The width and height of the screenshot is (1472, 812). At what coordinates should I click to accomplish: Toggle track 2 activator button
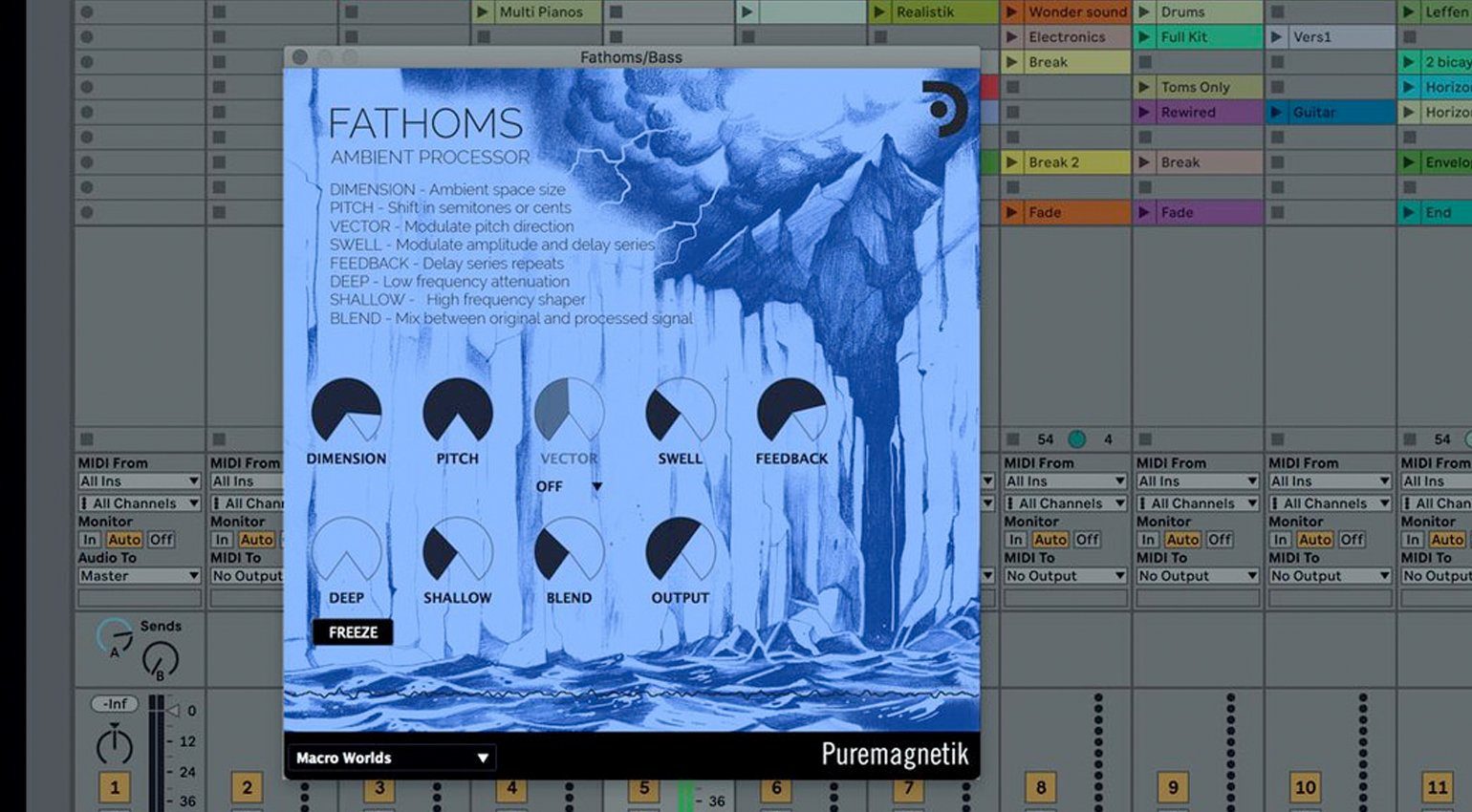point(247,788)
